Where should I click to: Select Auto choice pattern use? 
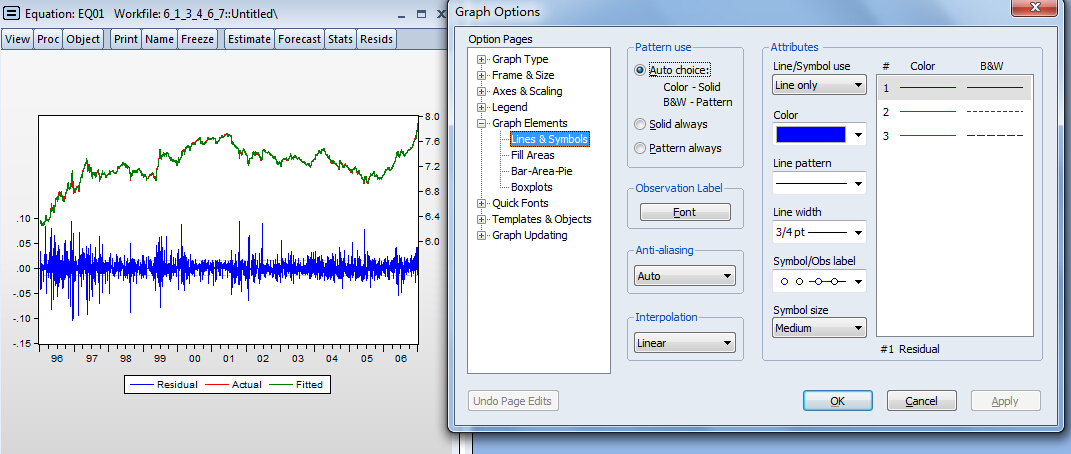coord(640,70)
